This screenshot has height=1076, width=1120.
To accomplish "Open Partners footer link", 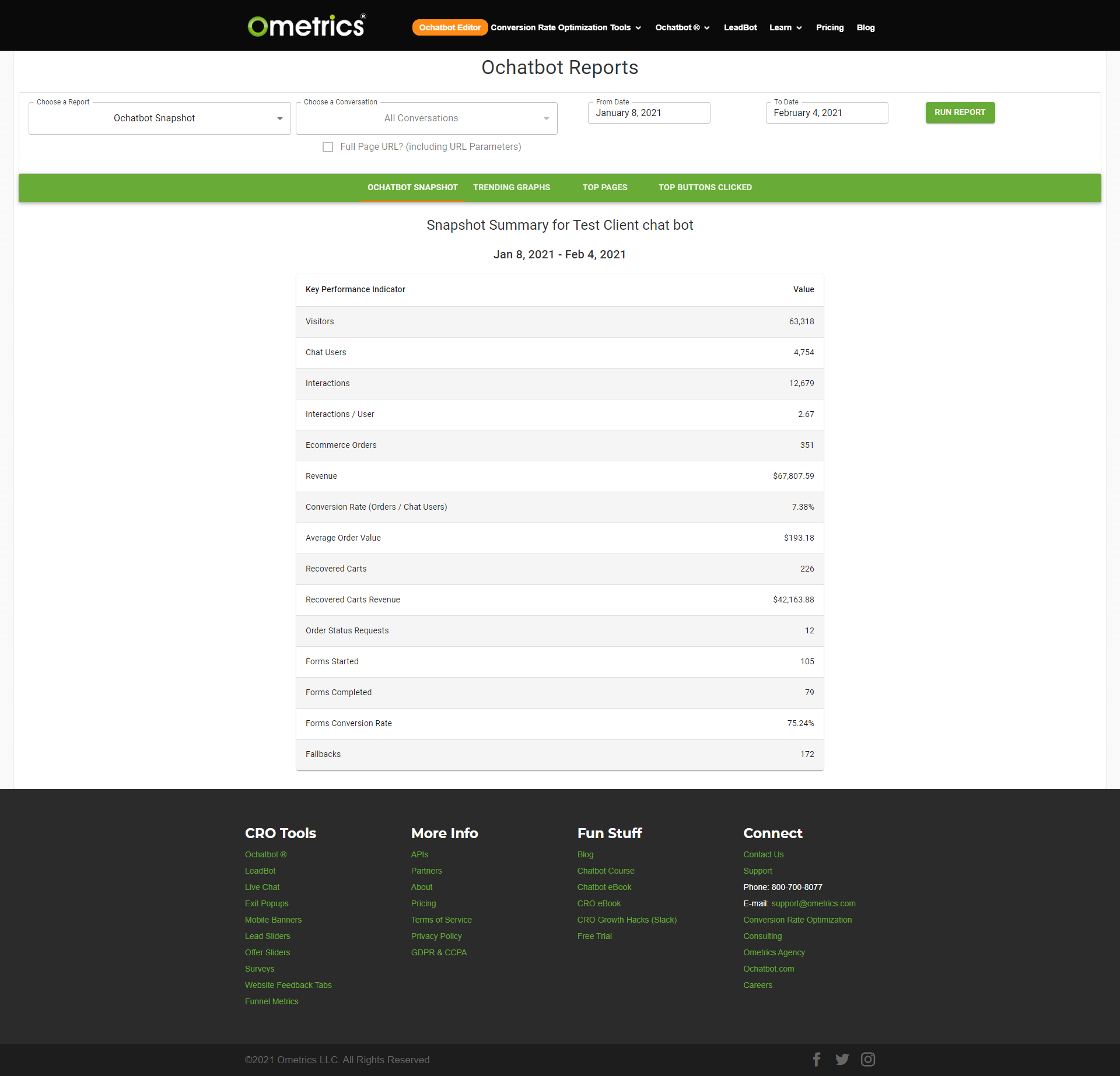I will click(426, 871).
